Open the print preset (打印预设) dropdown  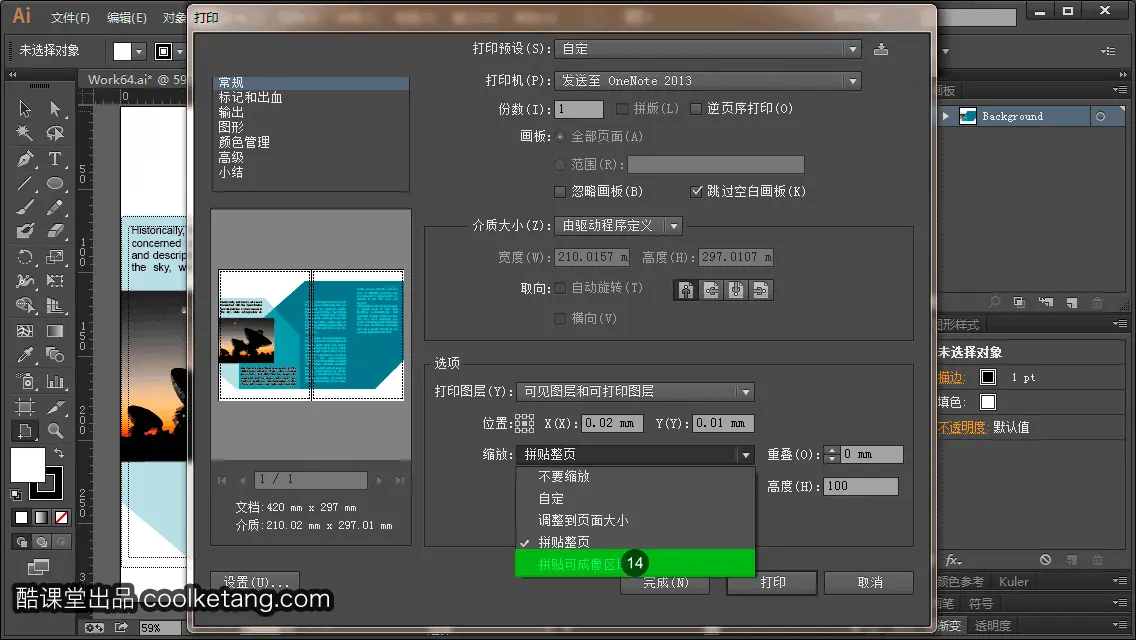coord(707,49)
